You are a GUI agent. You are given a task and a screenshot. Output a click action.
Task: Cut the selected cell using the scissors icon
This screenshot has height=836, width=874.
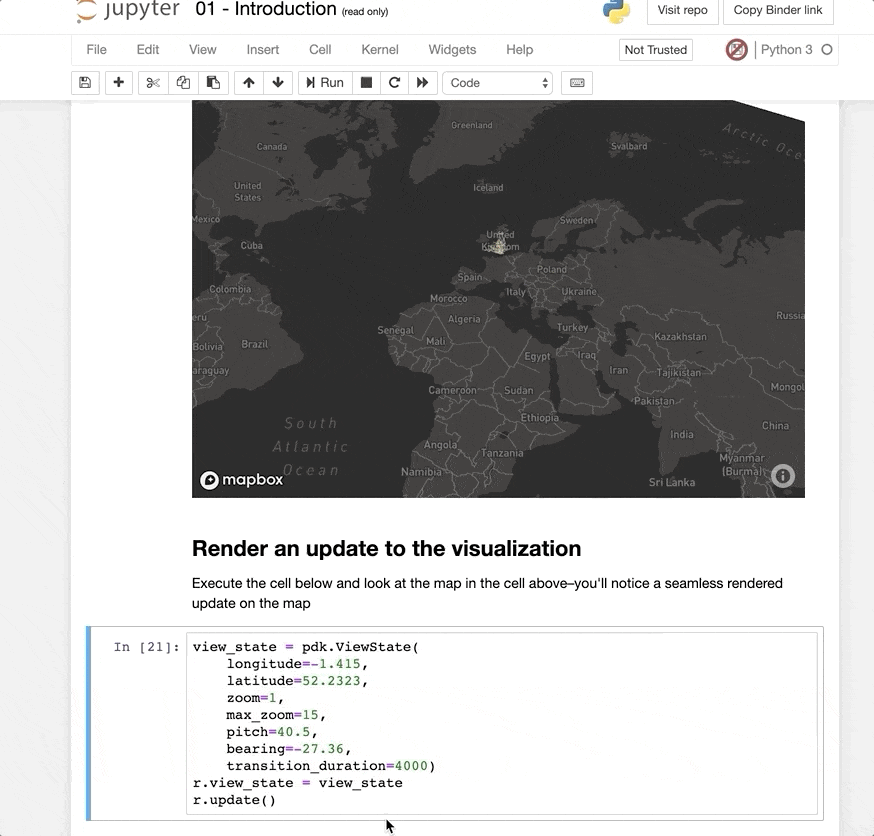coord(152,83)
